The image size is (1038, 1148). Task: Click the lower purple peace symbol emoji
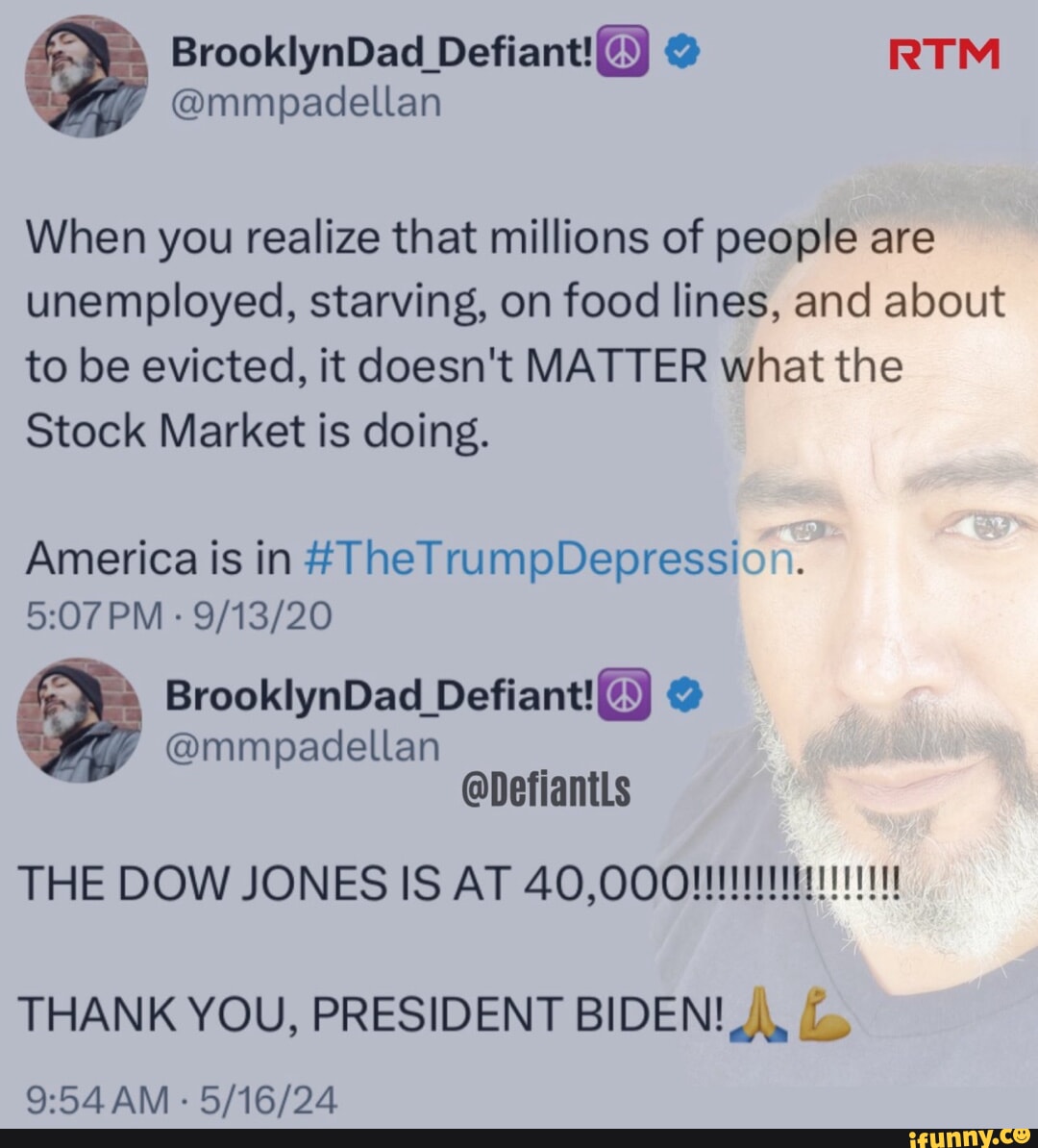pos(624,694)
